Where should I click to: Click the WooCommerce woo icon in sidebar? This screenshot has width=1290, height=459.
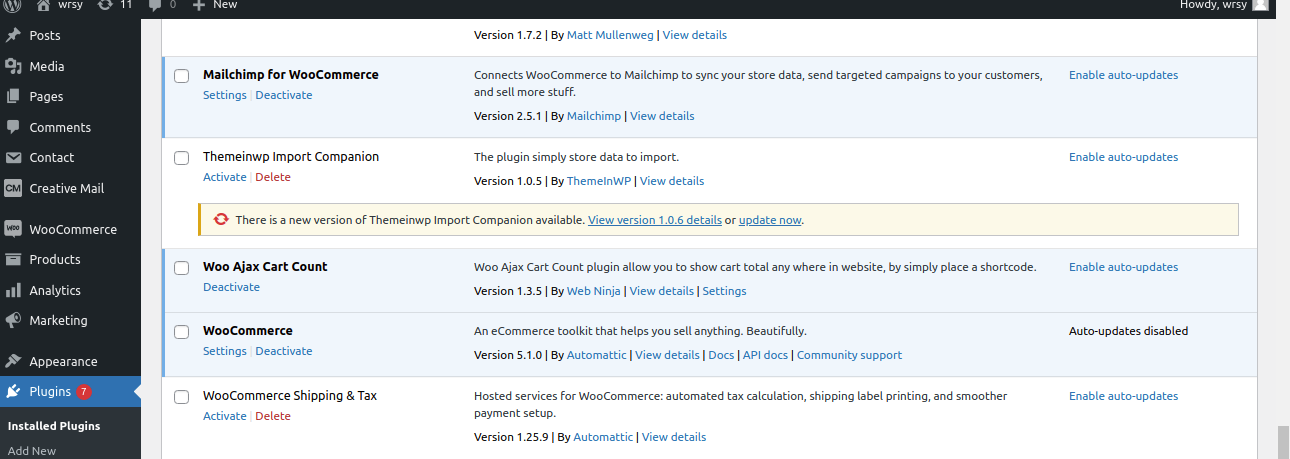pyautogui.click(x=13, y=229)
